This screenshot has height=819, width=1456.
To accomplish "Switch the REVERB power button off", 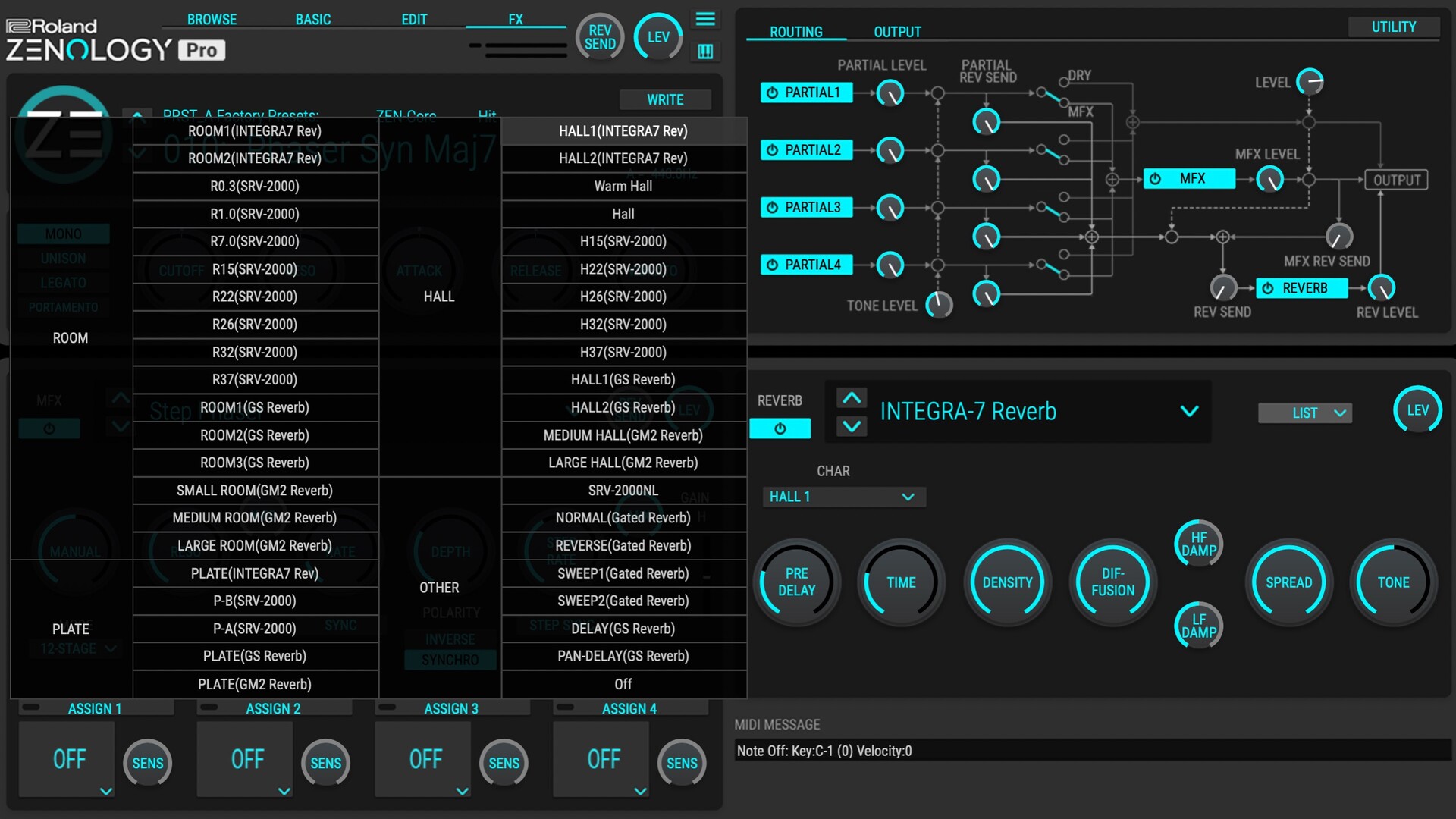I will pos(780,428).
